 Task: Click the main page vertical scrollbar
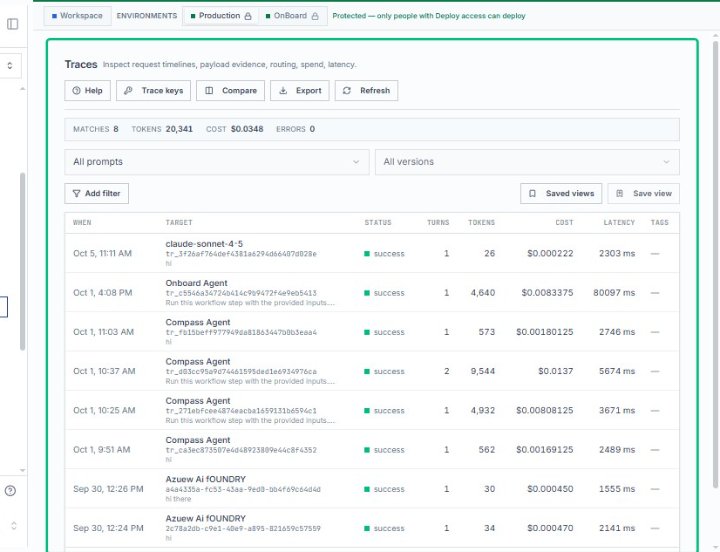[x=715, y=265]
